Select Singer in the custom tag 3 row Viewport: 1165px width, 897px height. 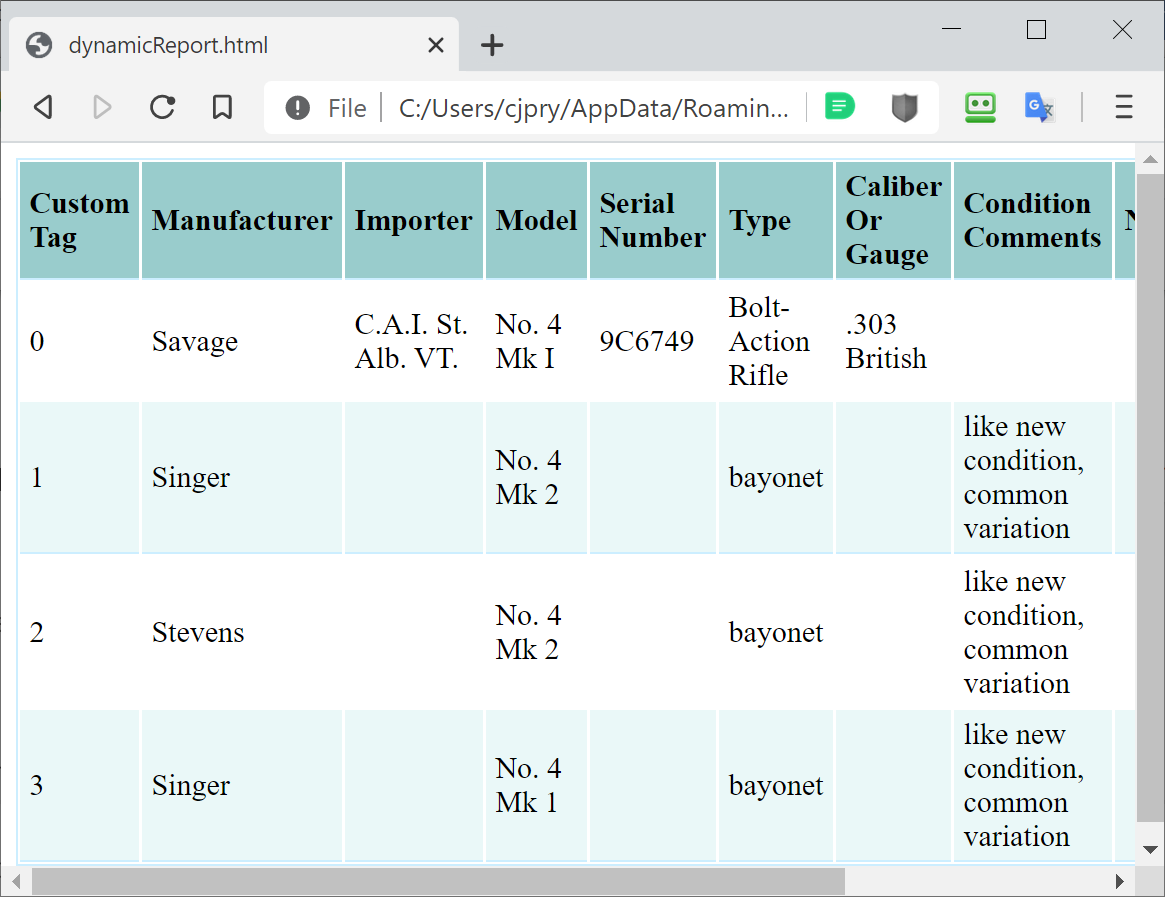coord(241,786)
